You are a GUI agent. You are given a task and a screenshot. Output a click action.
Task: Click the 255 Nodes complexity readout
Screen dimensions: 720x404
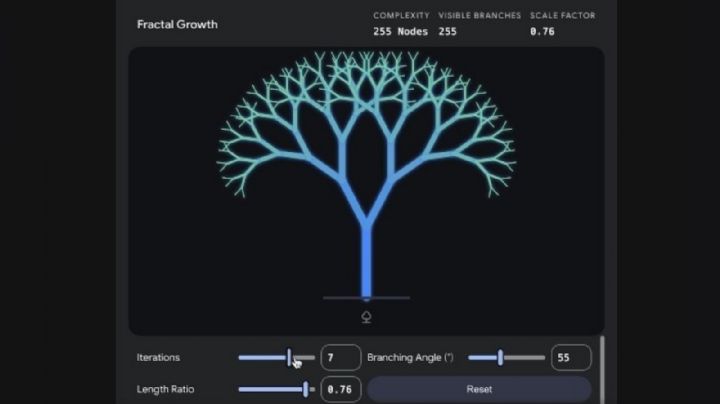point(400,32)
